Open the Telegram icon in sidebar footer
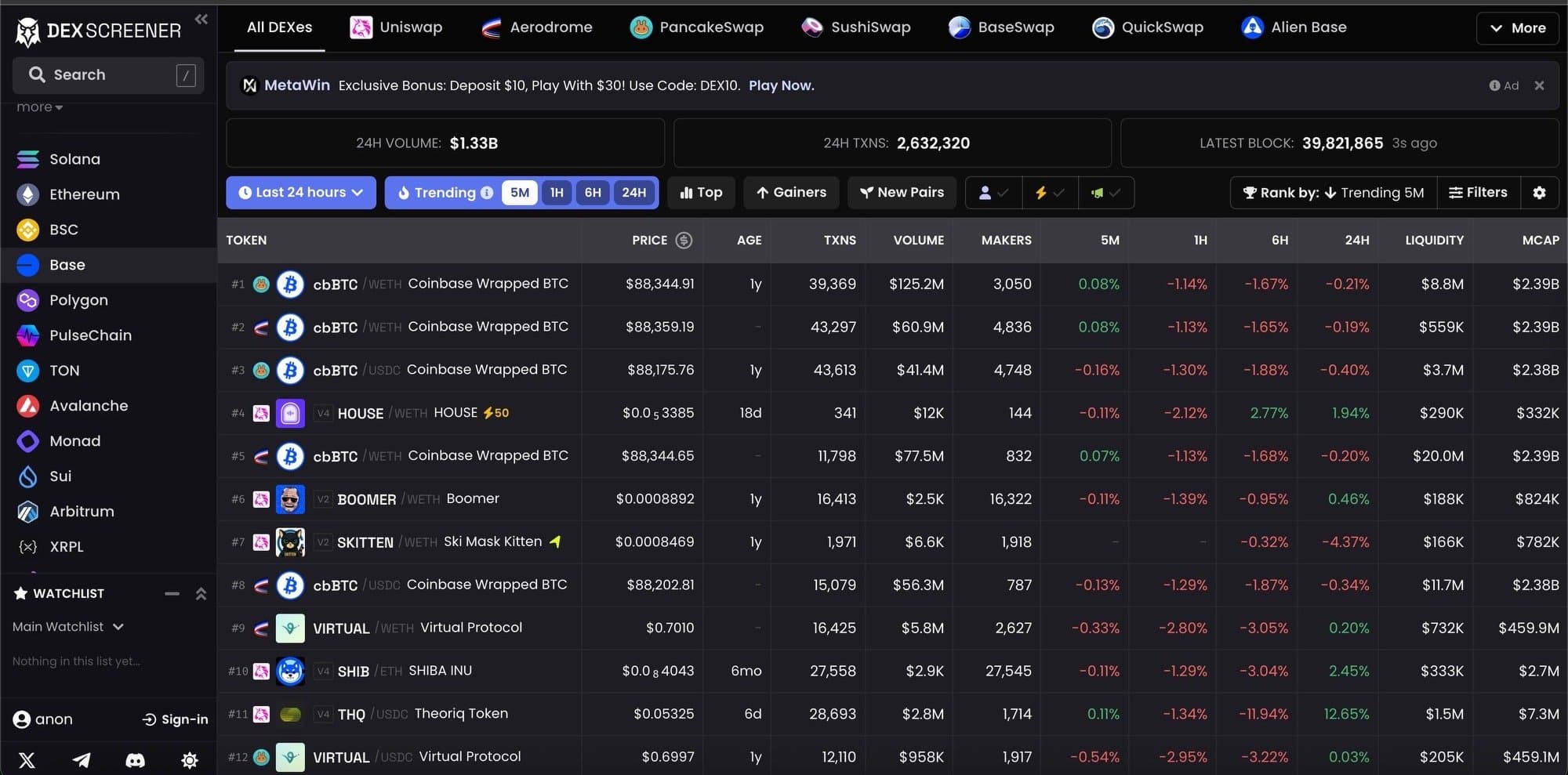The image size is (1568, 775). [x=82, y=759]
